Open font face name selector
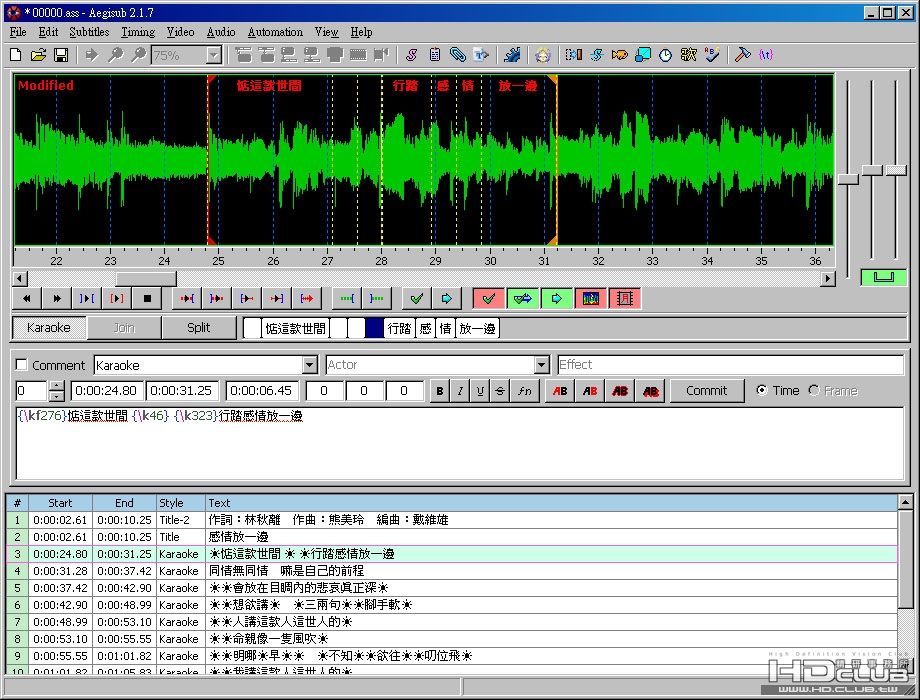The height and width of the screenshot is (700, 920). [525, 391]
